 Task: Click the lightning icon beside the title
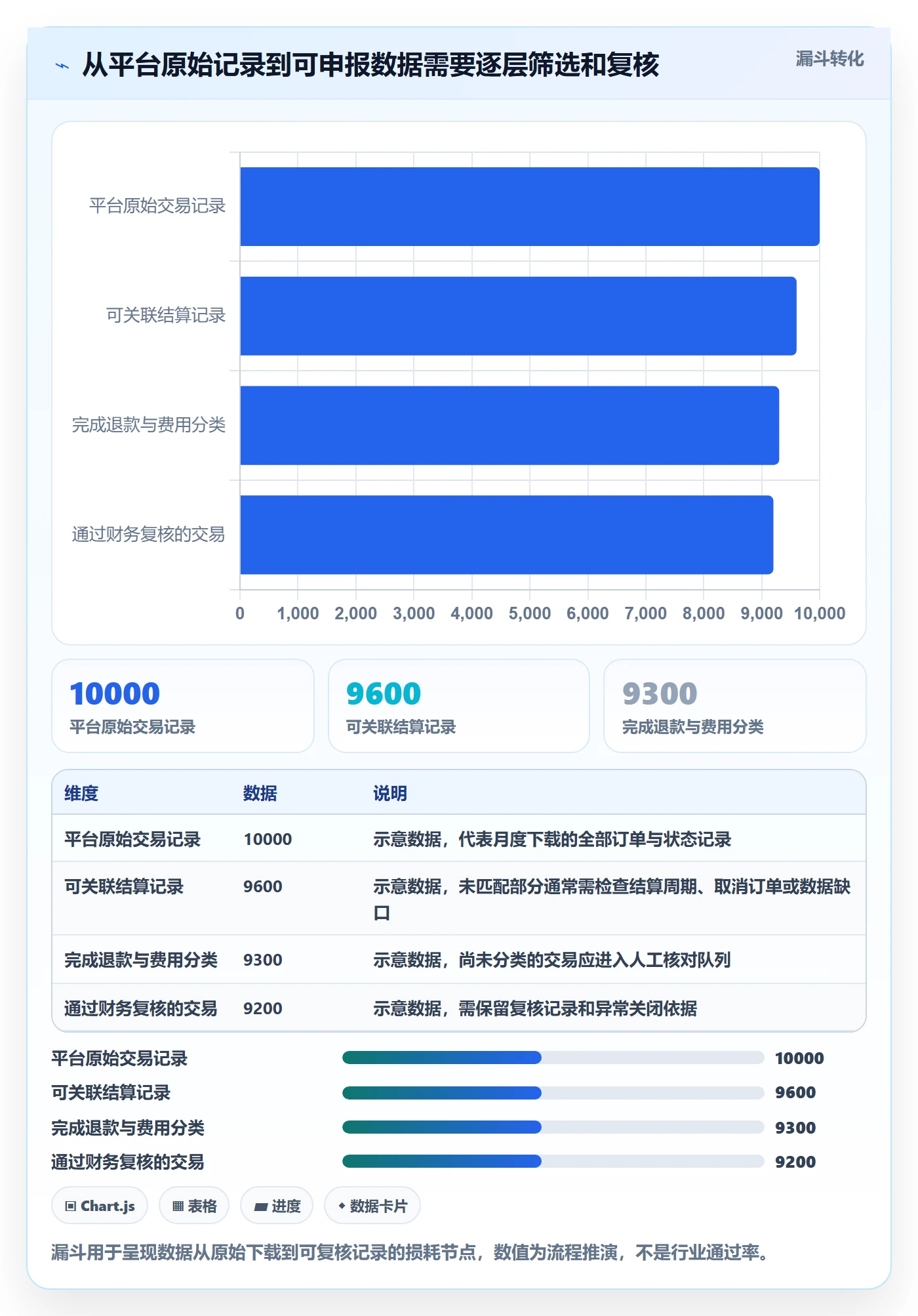pyautogui.click(x=62, y=66)
